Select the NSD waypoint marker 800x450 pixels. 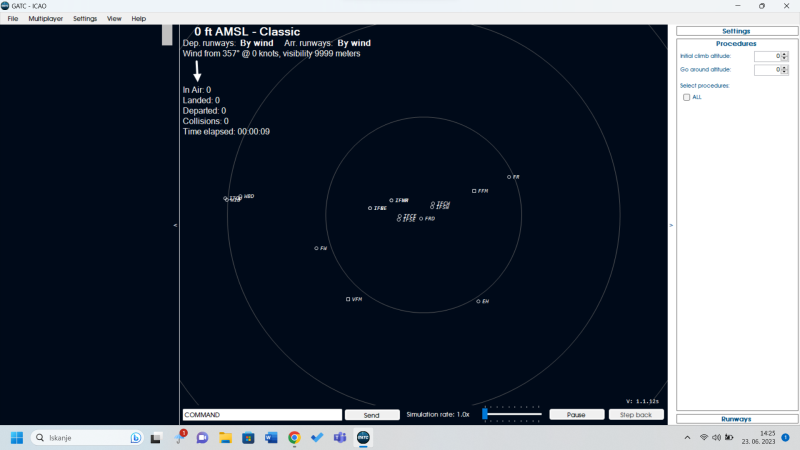pyautogui.click(x=240, y=196)
